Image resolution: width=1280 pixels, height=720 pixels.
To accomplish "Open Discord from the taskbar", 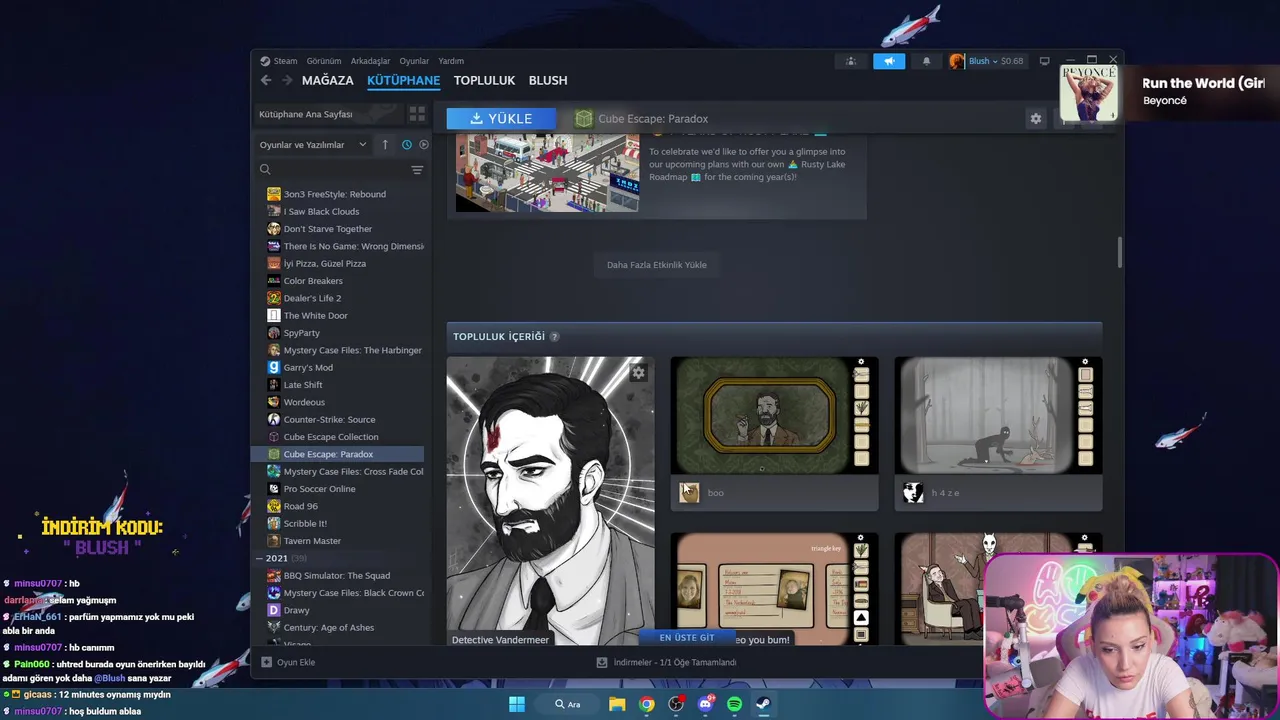I will [x=706, y=704].
